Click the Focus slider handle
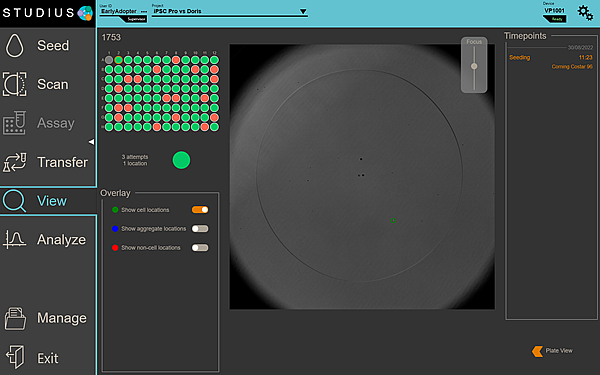The height and width of the screenshot is (375, 600). coord(474,66)
